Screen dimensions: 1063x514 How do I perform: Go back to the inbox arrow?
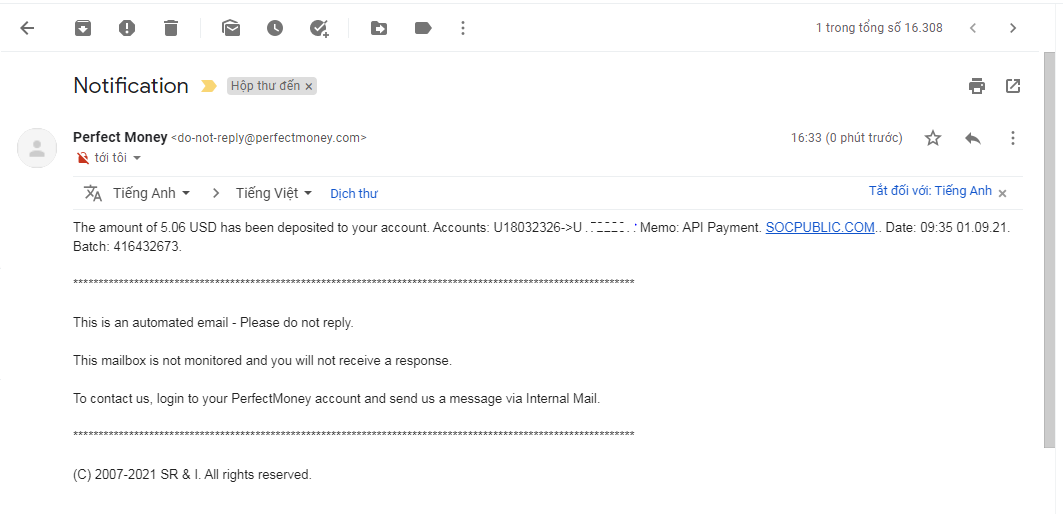(27, 28)
